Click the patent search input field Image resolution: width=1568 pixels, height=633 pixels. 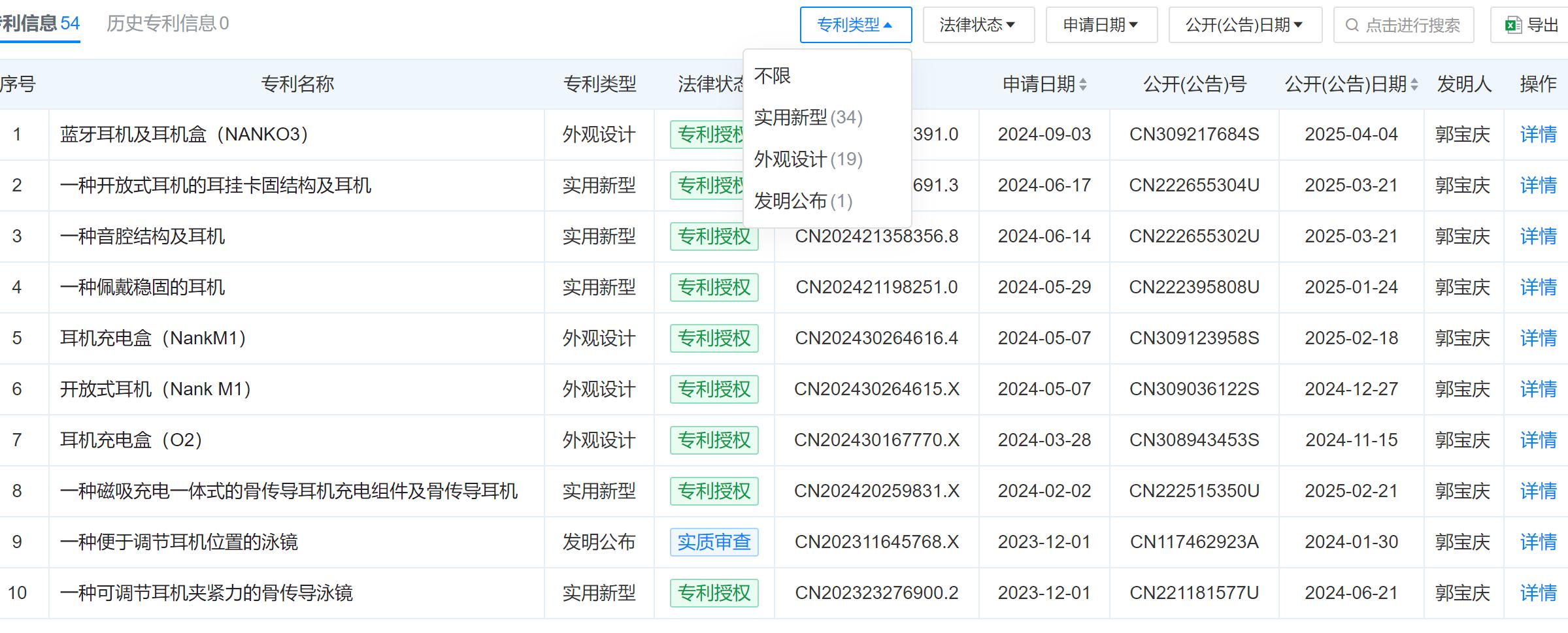1412,25
